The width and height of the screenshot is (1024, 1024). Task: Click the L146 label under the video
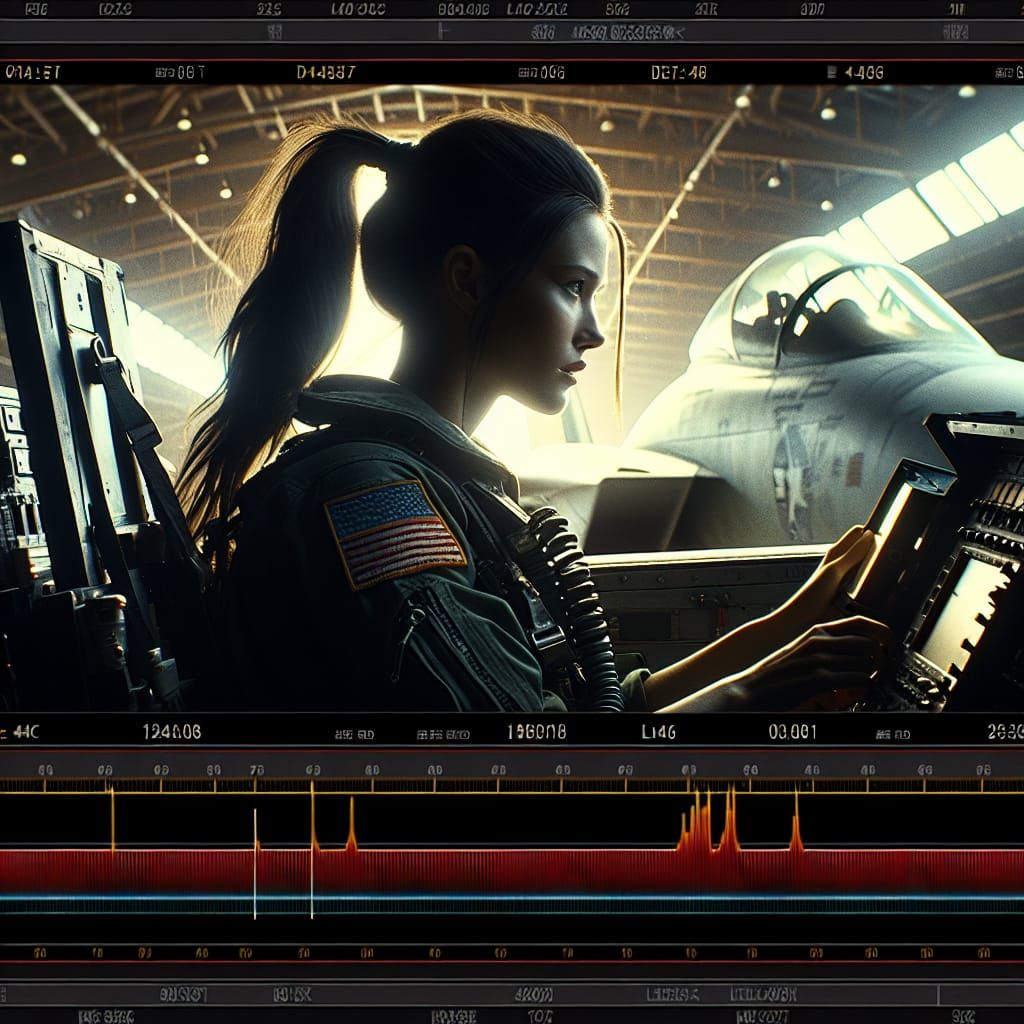[x=658, y=732]
